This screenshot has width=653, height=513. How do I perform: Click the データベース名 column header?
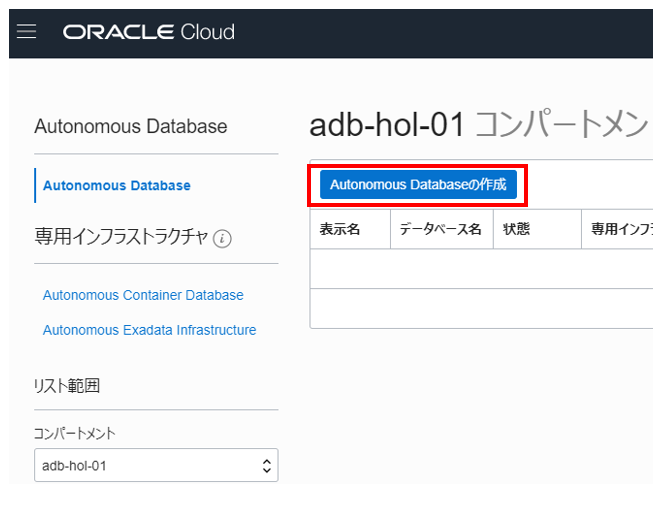click(x=440, y=229)
